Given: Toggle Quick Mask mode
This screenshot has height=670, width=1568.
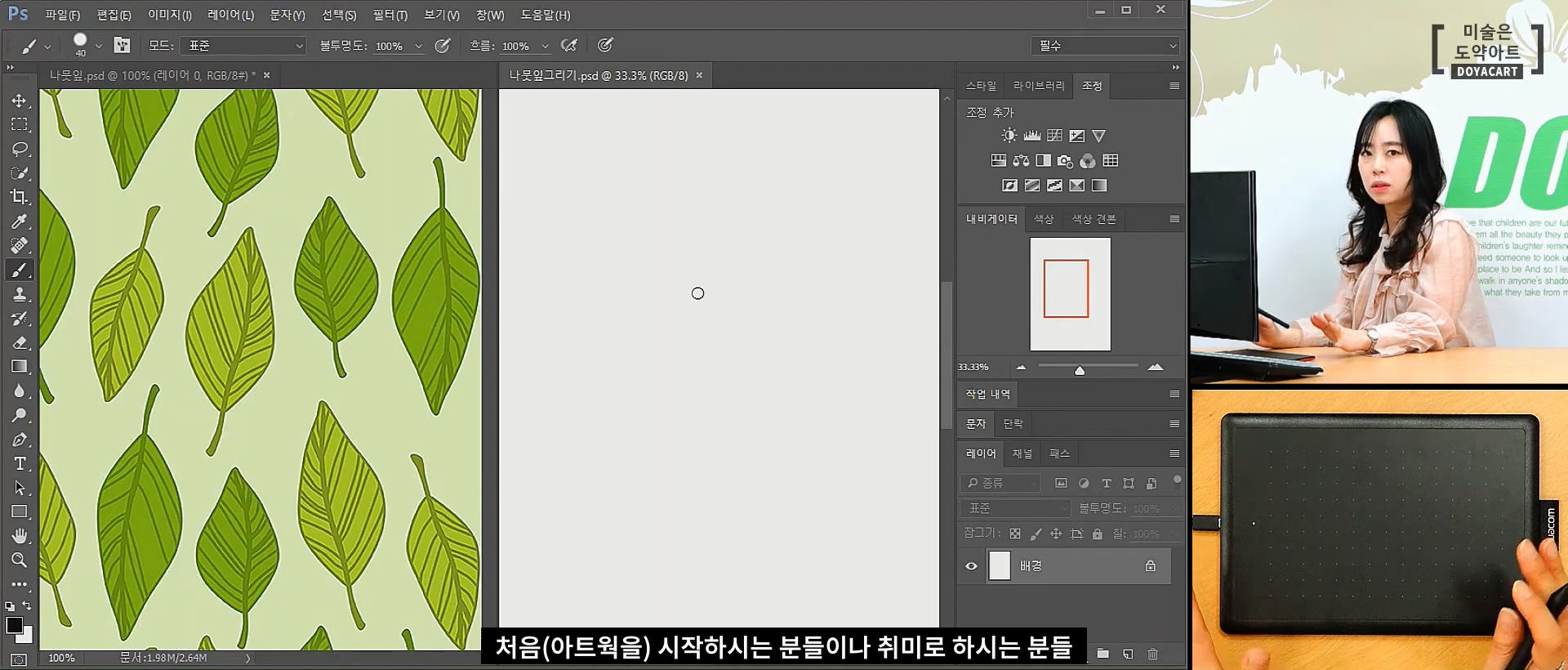Looking at the screenshot, I should click(x=19, y=659).
